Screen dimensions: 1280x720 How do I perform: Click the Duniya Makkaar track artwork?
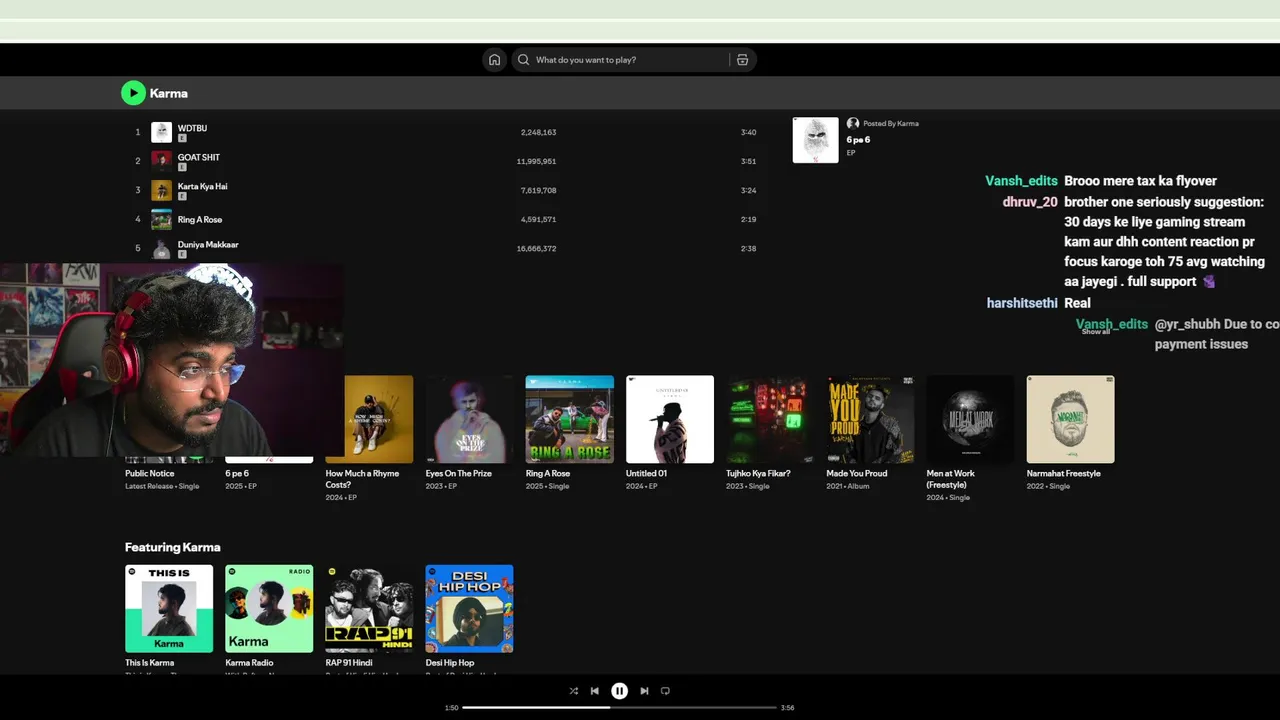pos(161,248)
